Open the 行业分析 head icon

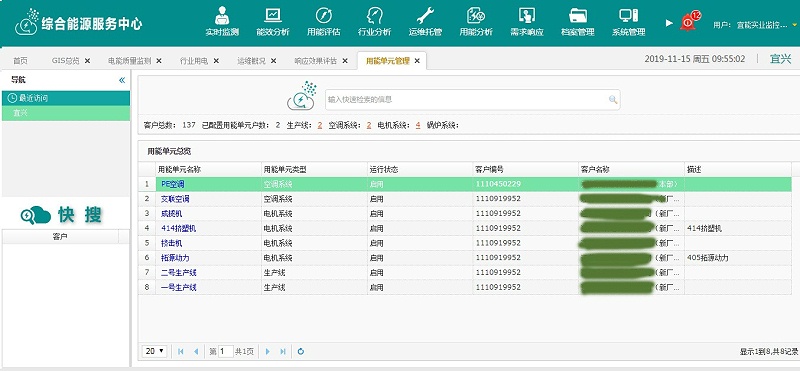click(x=374, y=15)
